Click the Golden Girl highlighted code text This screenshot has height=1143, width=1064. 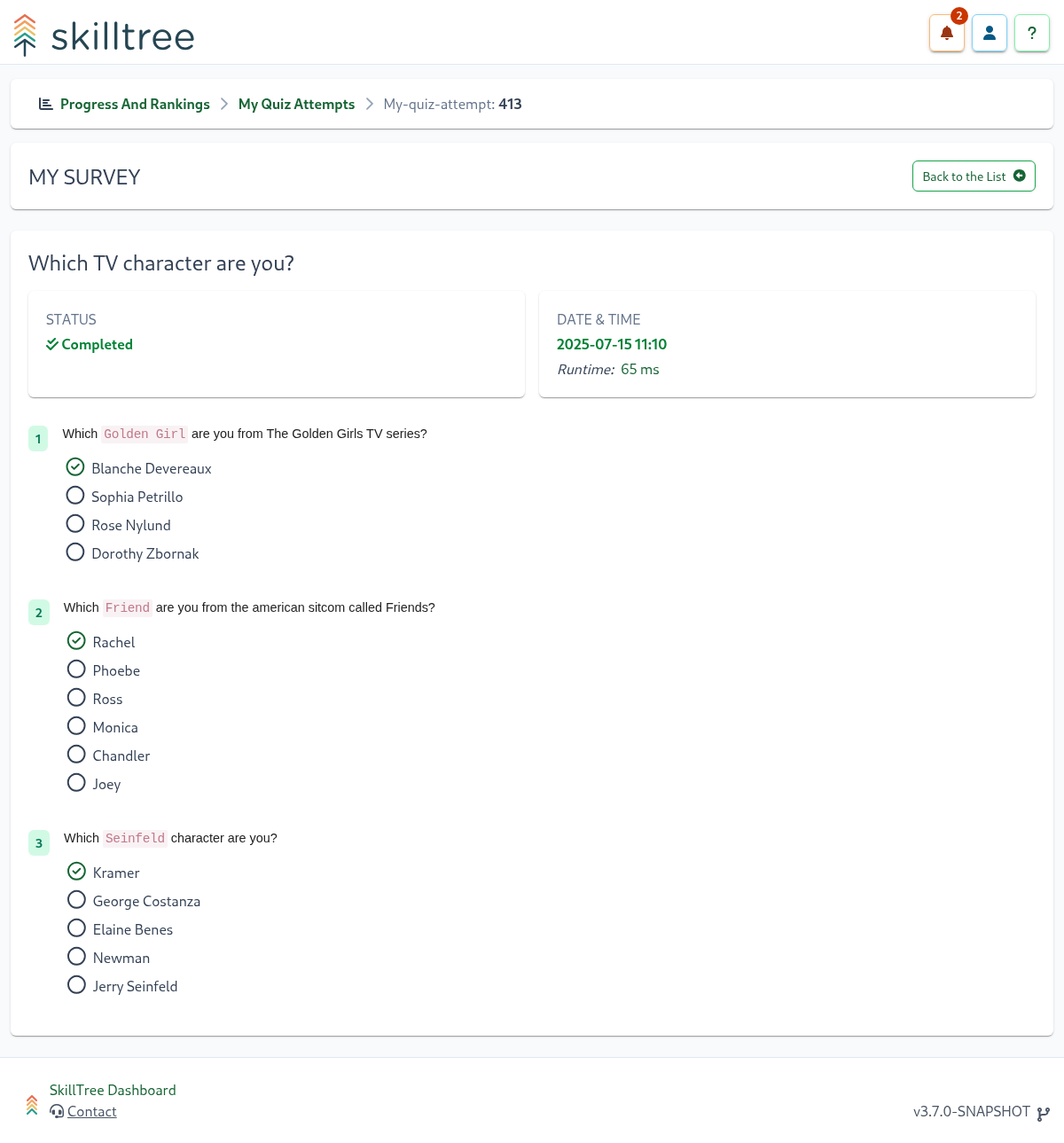145,434
